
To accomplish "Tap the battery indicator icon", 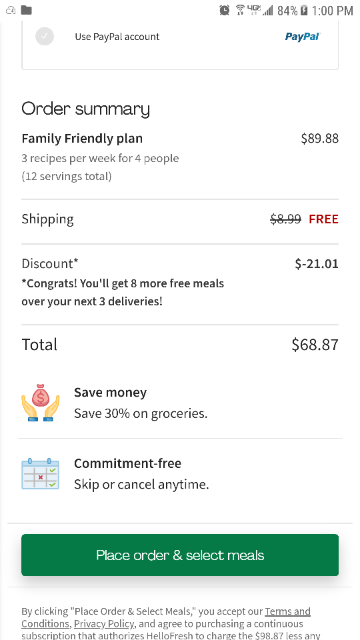I will pyautogui.click(x=304, y=10).
